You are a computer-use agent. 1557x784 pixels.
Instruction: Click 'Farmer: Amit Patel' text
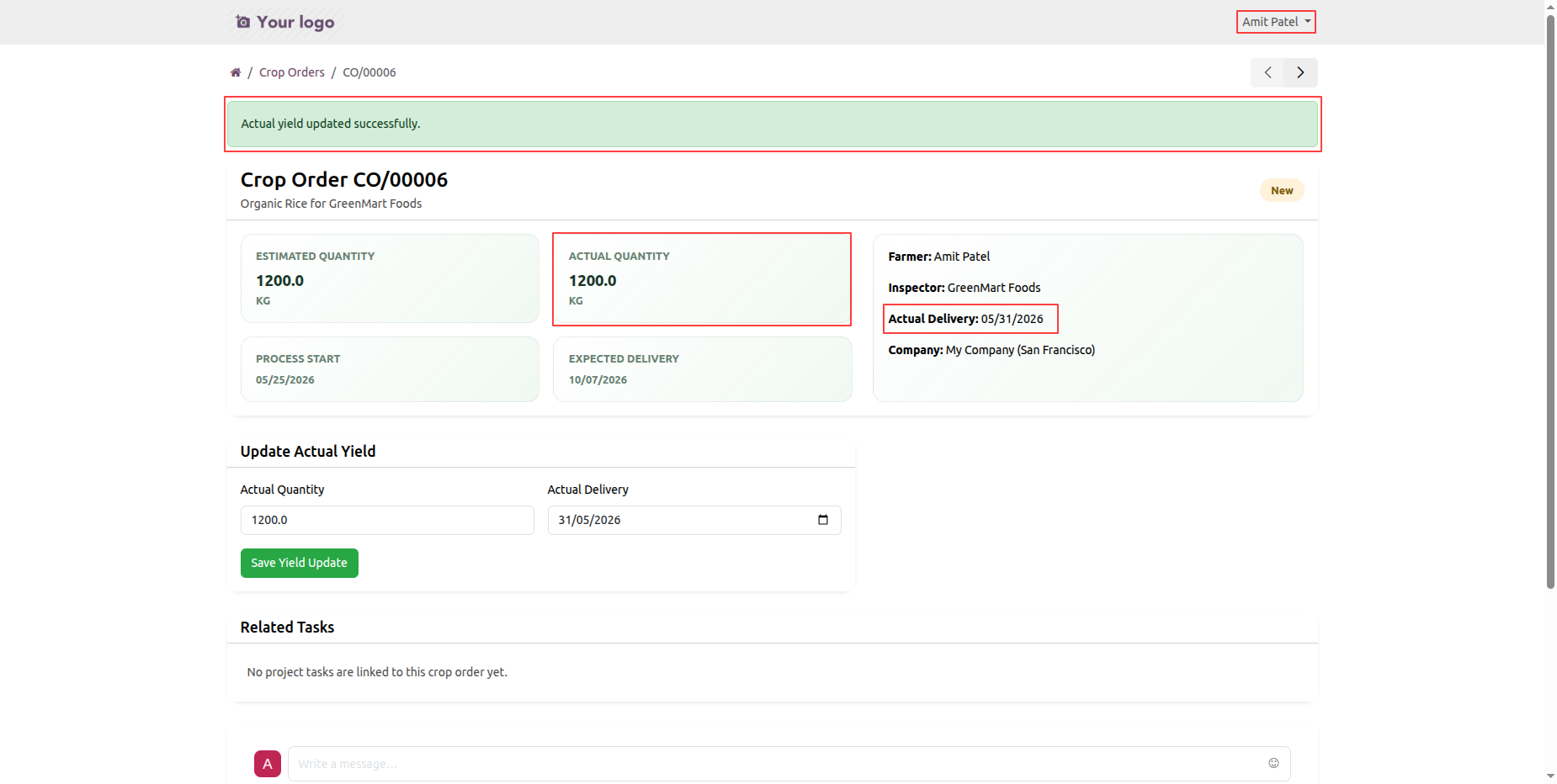tap(939, 257)
